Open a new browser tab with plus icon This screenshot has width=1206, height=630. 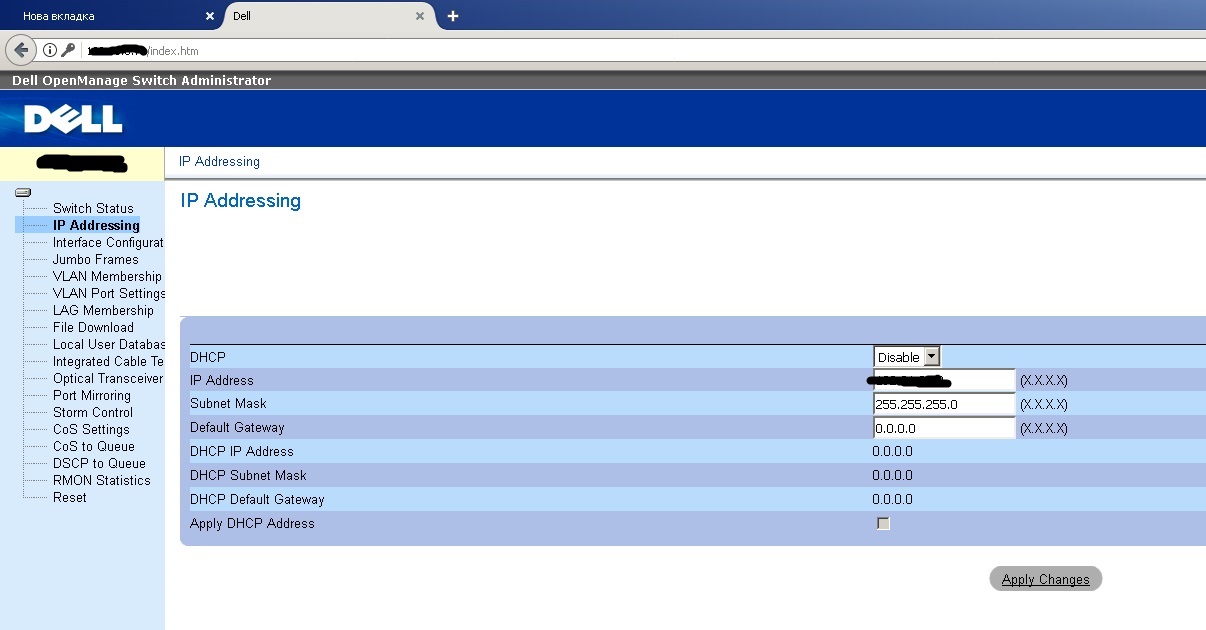[x=453, y=16]
